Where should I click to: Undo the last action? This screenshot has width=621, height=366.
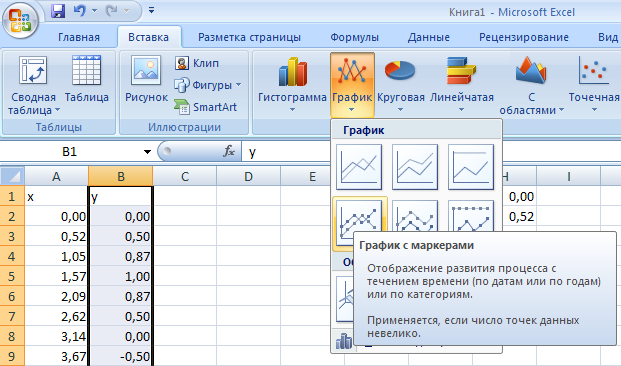(x=80, y=11)
